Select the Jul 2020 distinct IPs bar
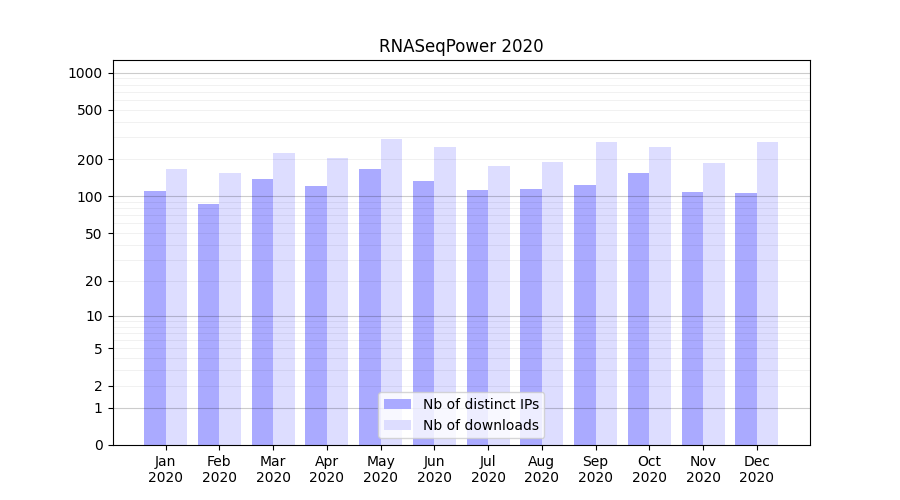Viewport: 900px width, 500px height. (x=477, y=317)
